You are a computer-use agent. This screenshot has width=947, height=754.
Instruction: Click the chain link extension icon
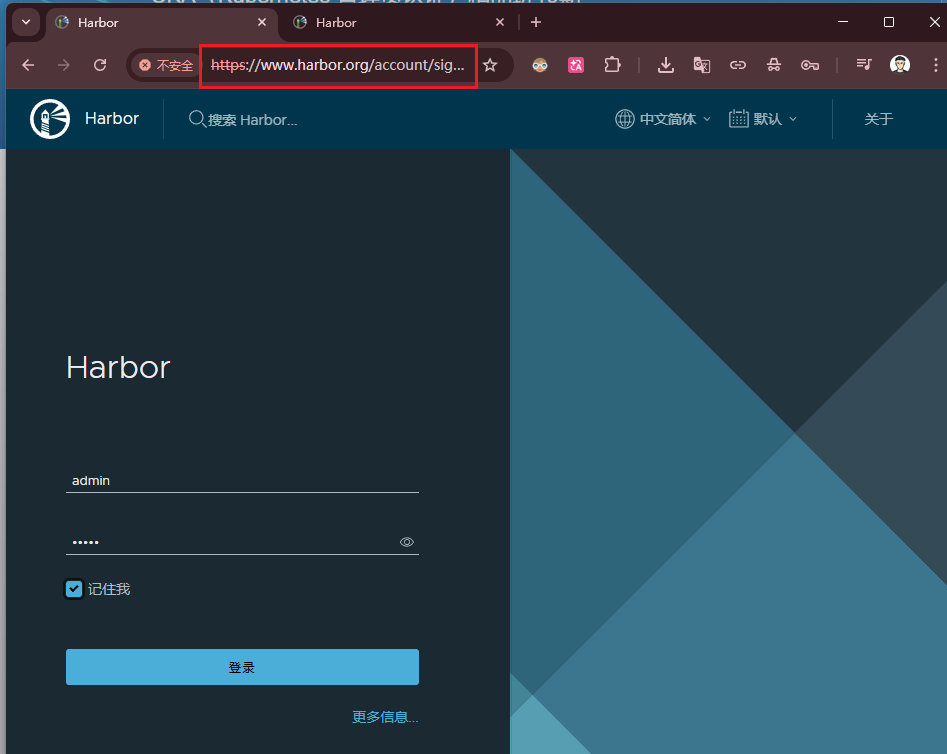coord(737,65)
